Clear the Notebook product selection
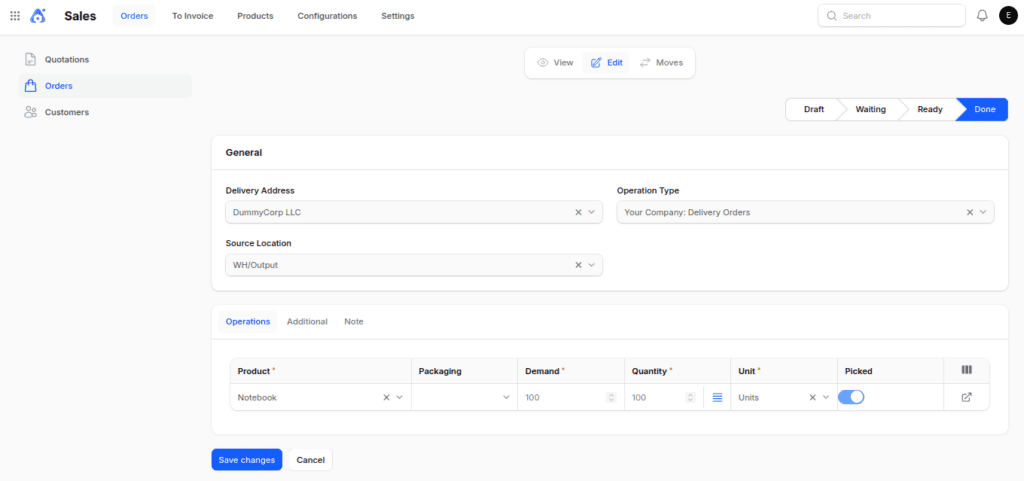The width and height of the screenshot is (1024, 481). (x=386, y=397)
